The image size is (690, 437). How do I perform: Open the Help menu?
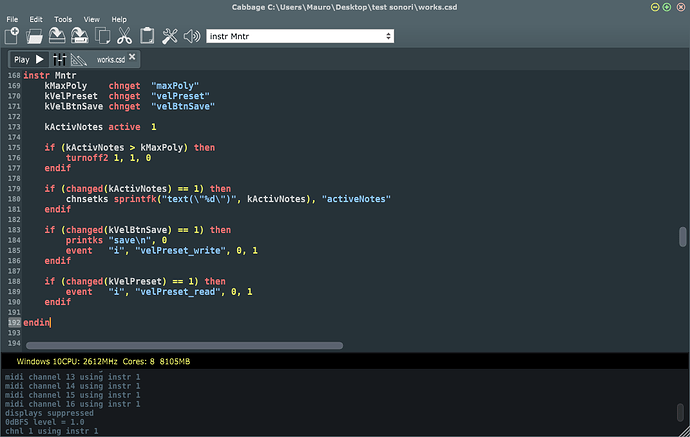(x=119, y=19)
